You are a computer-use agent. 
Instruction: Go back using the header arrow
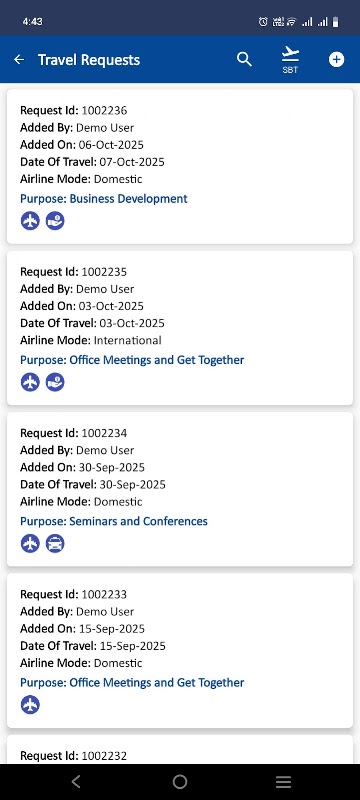tap(19, 60)
